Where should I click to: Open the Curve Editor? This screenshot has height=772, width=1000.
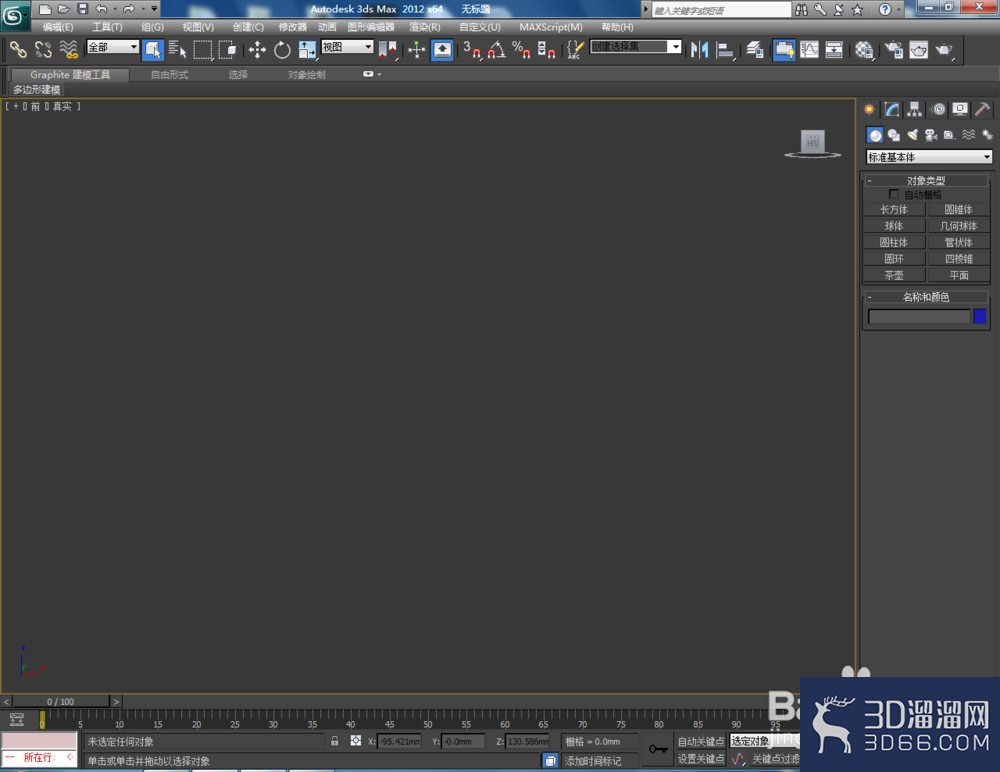(809, 50)
